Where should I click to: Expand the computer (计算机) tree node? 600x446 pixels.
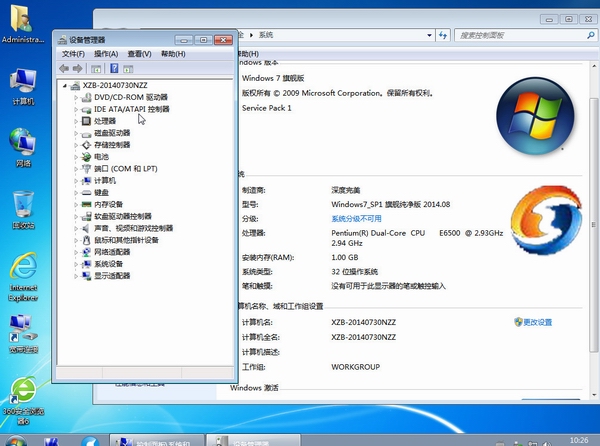coord(76,181)
